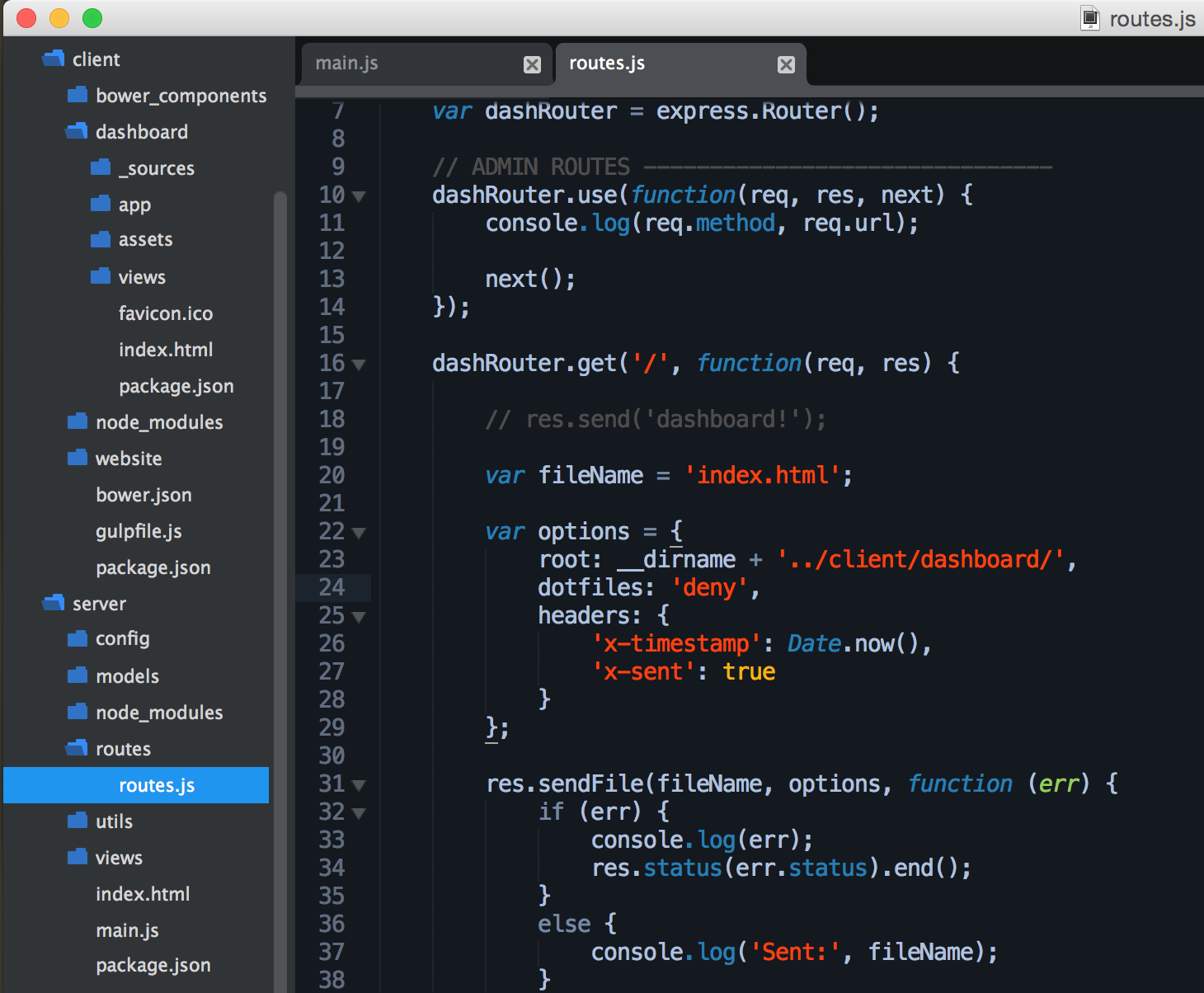
Task: Click the bower_components folder icon
Action: (78, 95)
